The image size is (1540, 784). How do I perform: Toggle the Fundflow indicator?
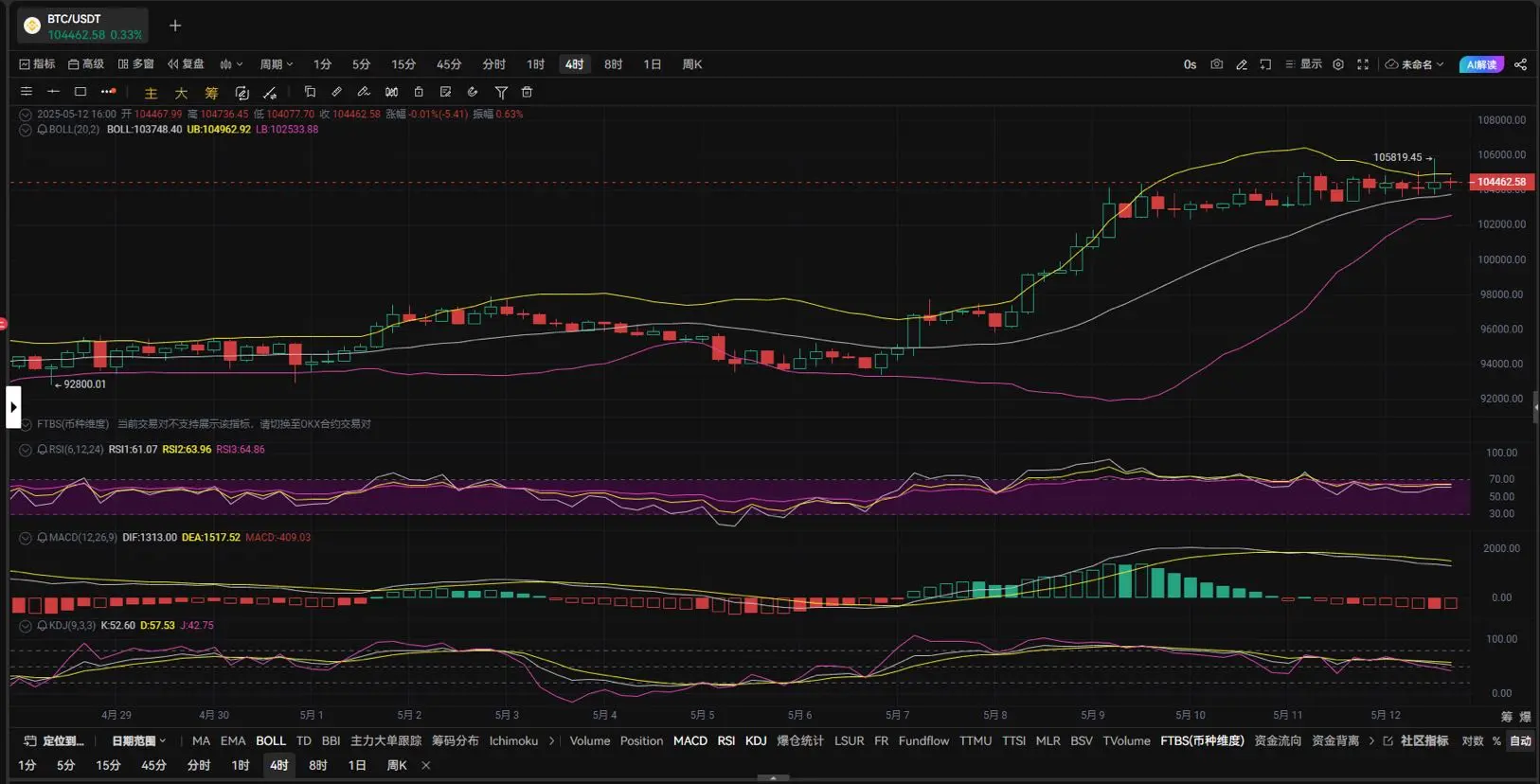[923, 741]
